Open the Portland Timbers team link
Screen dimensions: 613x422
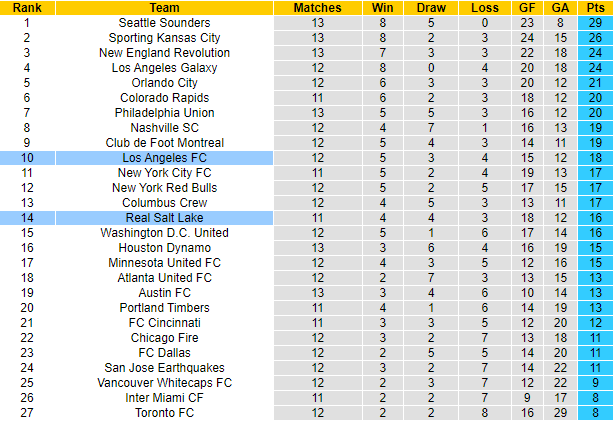click(x=164, y=308)
